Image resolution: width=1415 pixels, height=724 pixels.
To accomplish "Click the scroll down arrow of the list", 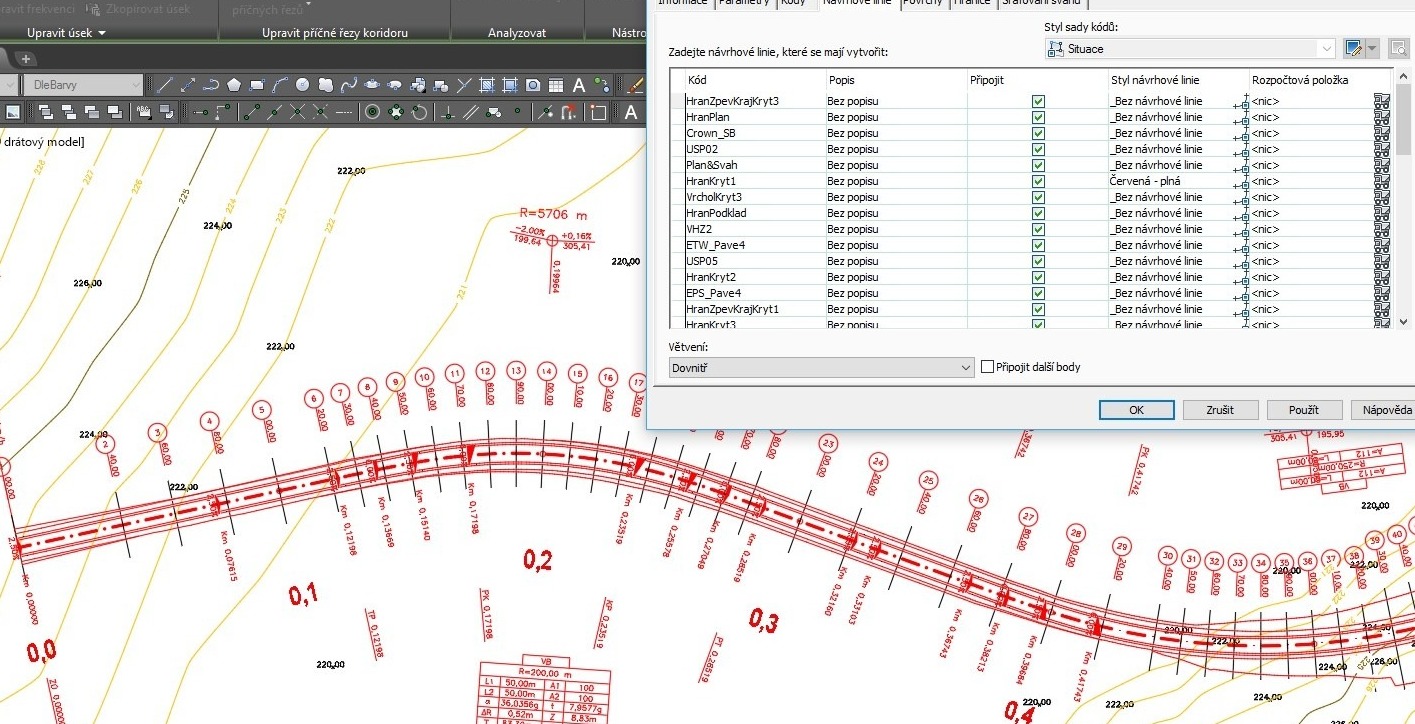I will click(x=1402, y=321).
